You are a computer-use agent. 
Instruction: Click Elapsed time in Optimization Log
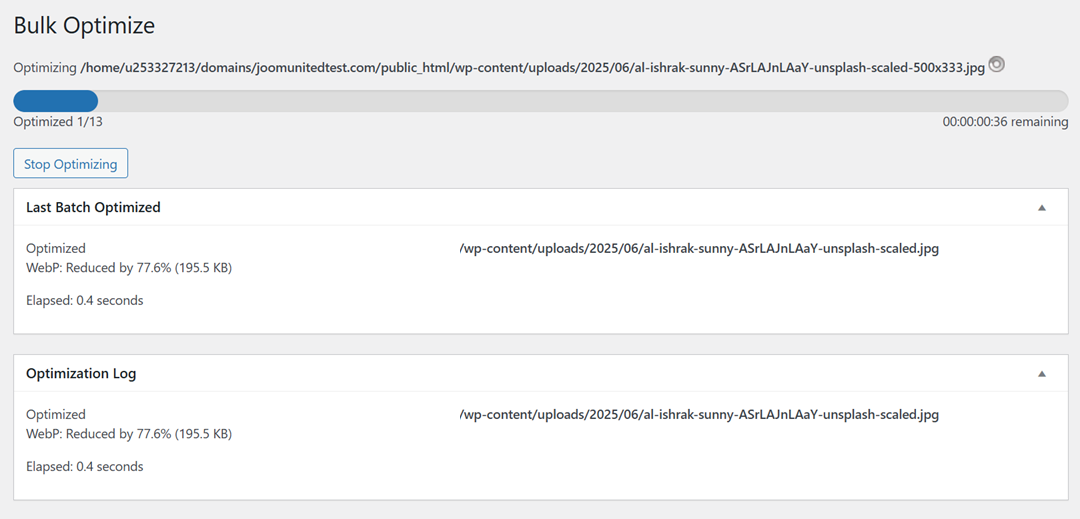[85, 466]
